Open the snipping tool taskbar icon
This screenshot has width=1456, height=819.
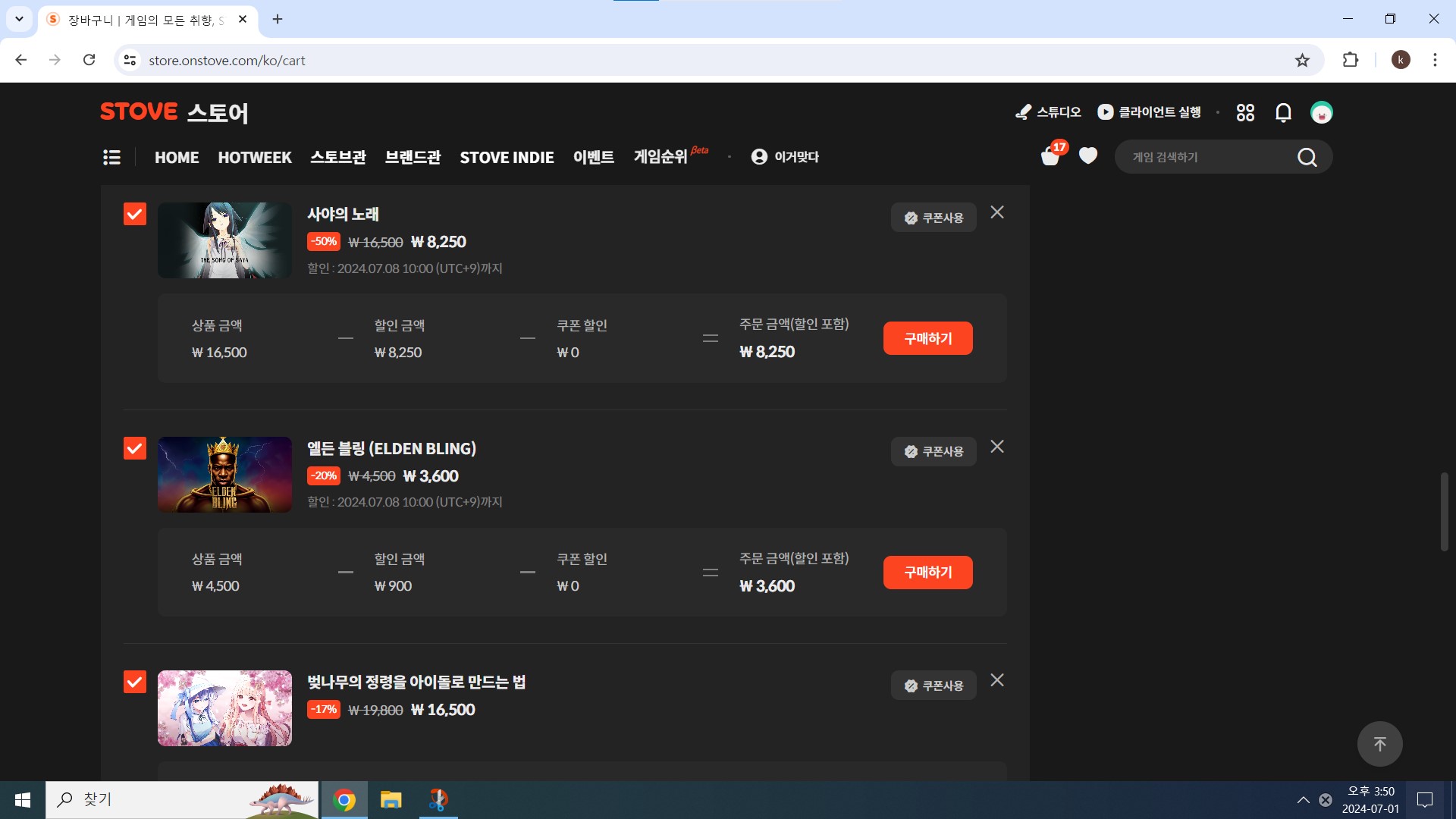tap(438, 800)
